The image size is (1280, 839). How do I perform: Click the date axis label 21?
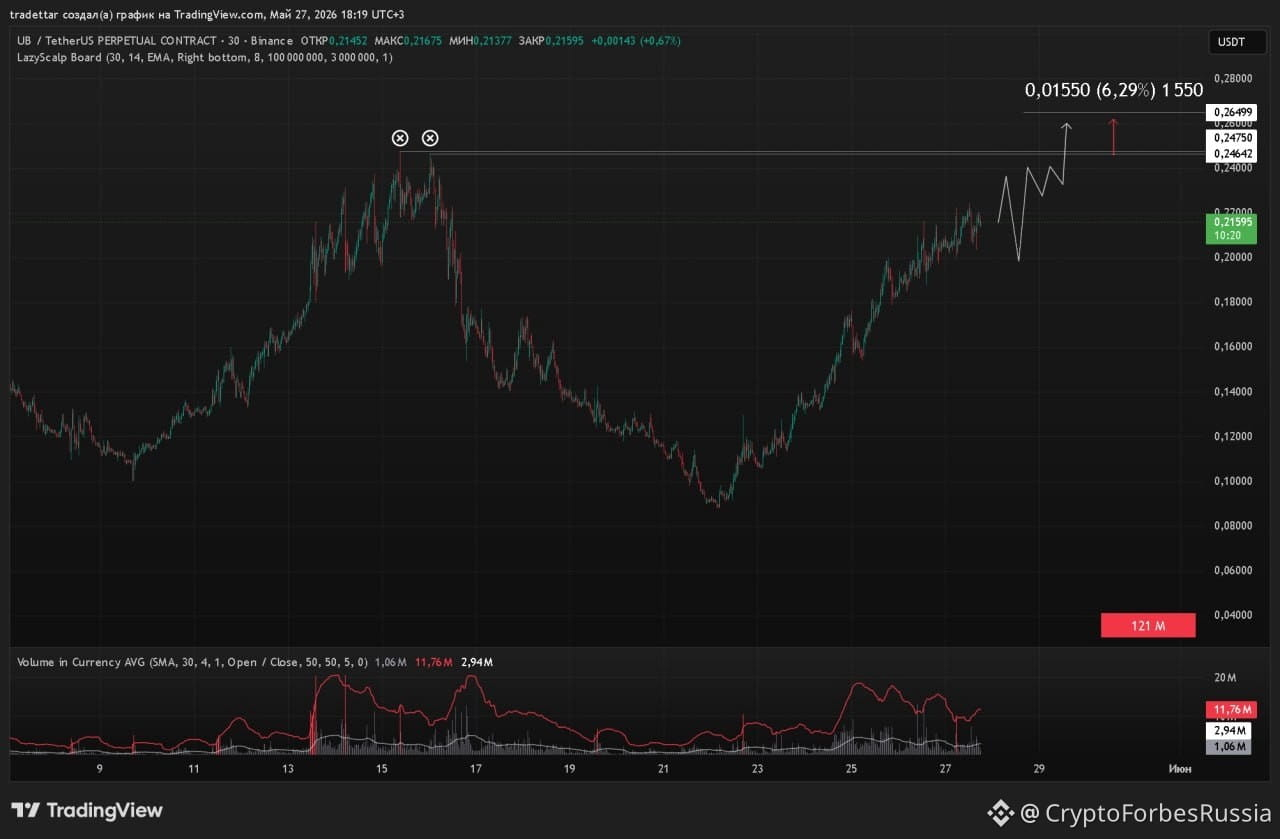click(663, 769)
